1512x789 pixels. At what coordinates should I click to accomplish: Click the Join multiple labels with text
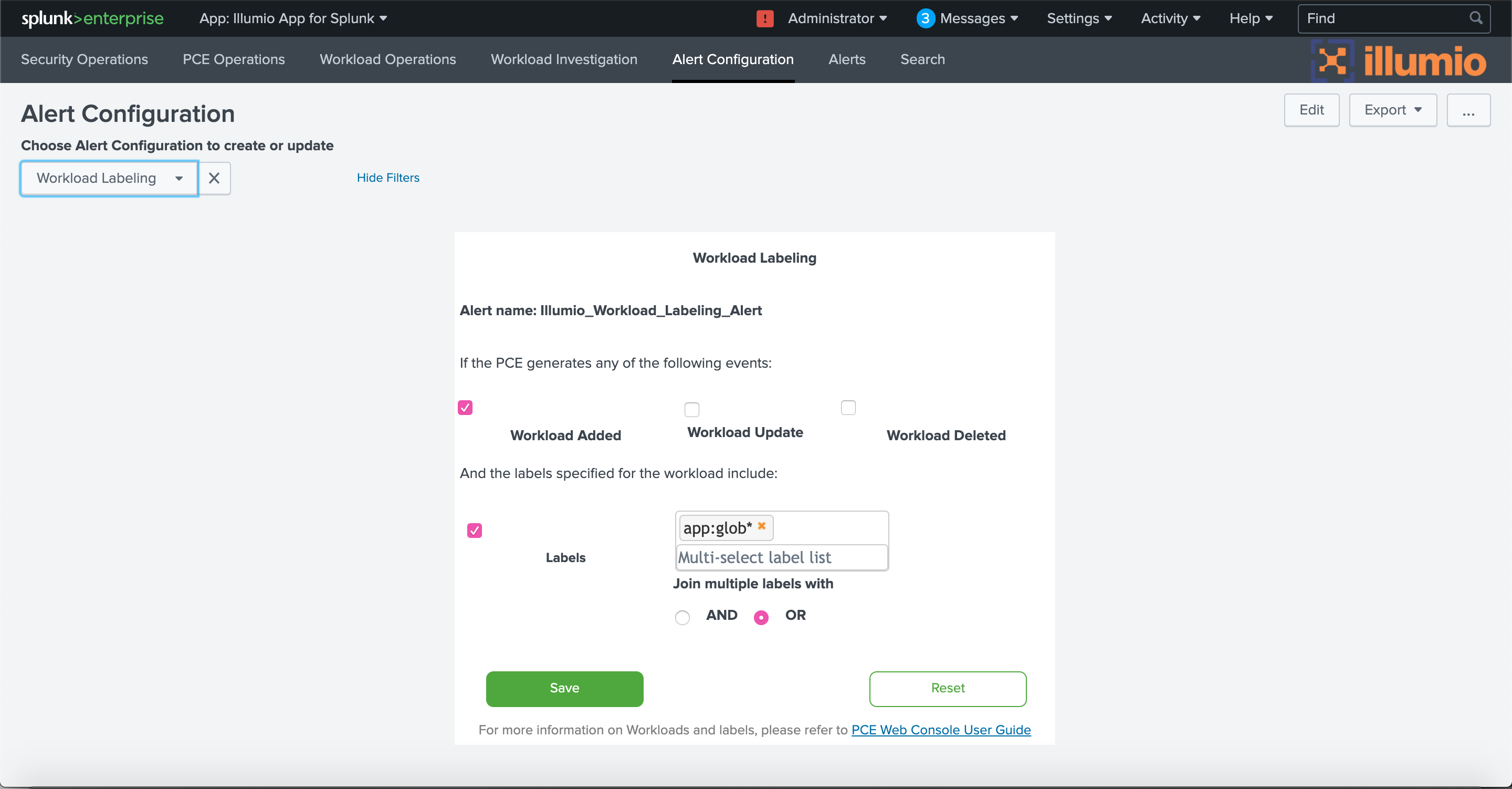point(752,584)
